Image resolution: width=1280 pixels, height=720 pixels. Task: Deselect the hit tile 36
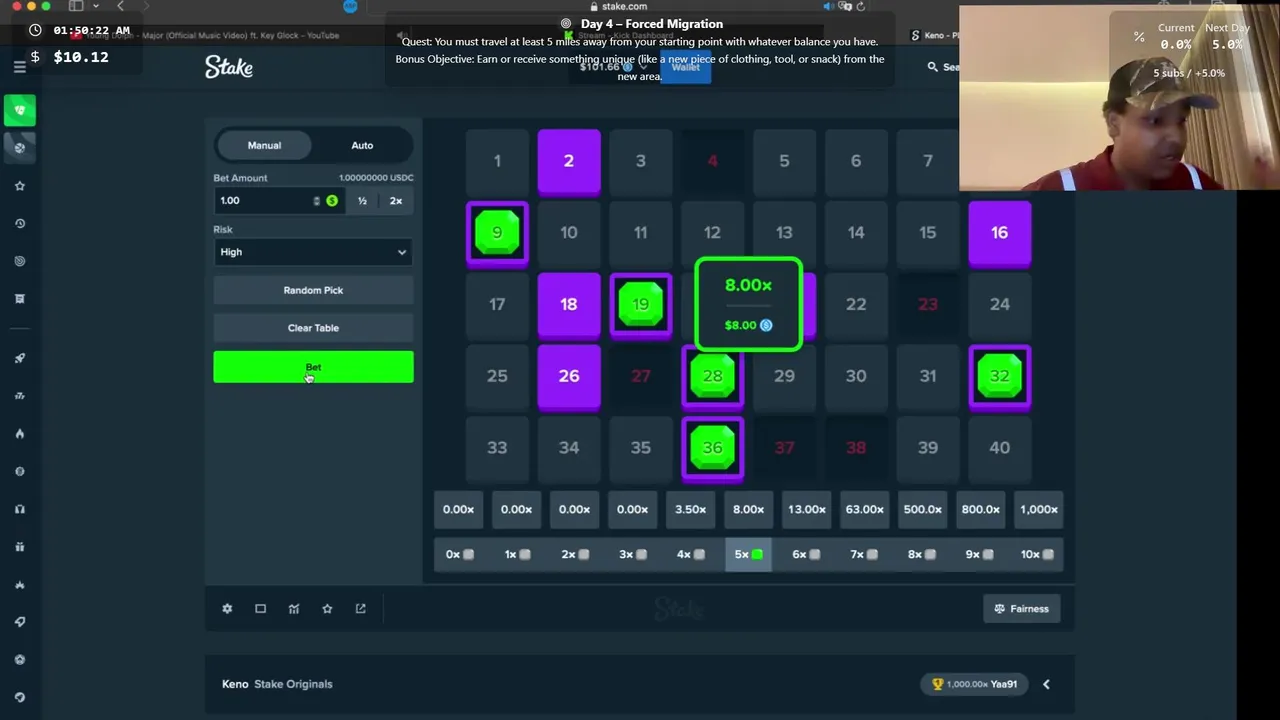point(712,448)
